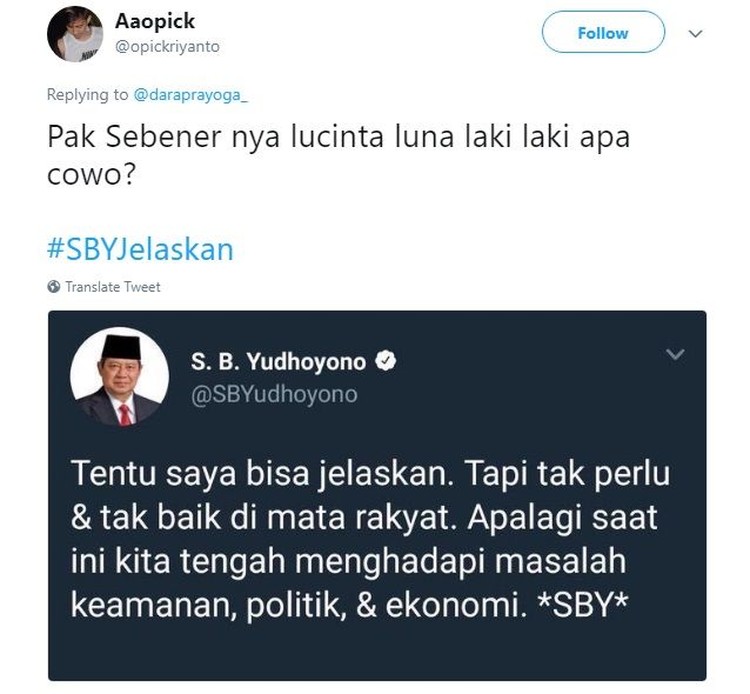Click S. B. Yudhoyono's profile photo
Screen dimensions: 750x694
(120, 376)
